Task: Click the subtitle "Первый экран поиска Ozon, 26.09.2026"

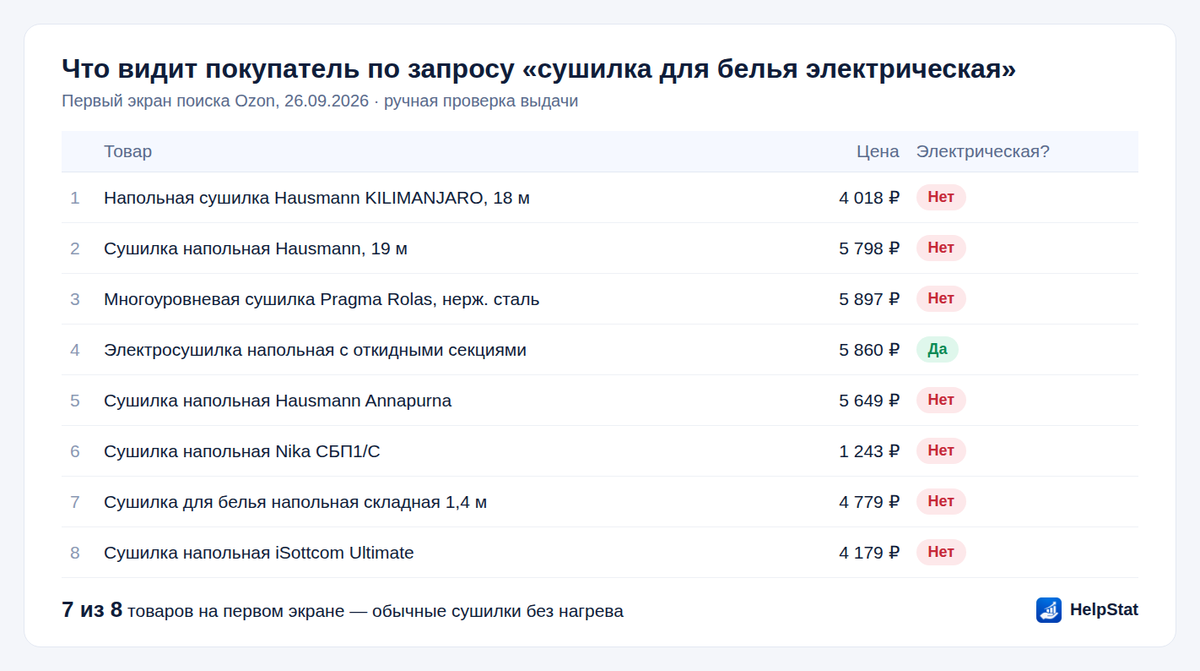Action: pyautogui.click(x=215, y=101)
